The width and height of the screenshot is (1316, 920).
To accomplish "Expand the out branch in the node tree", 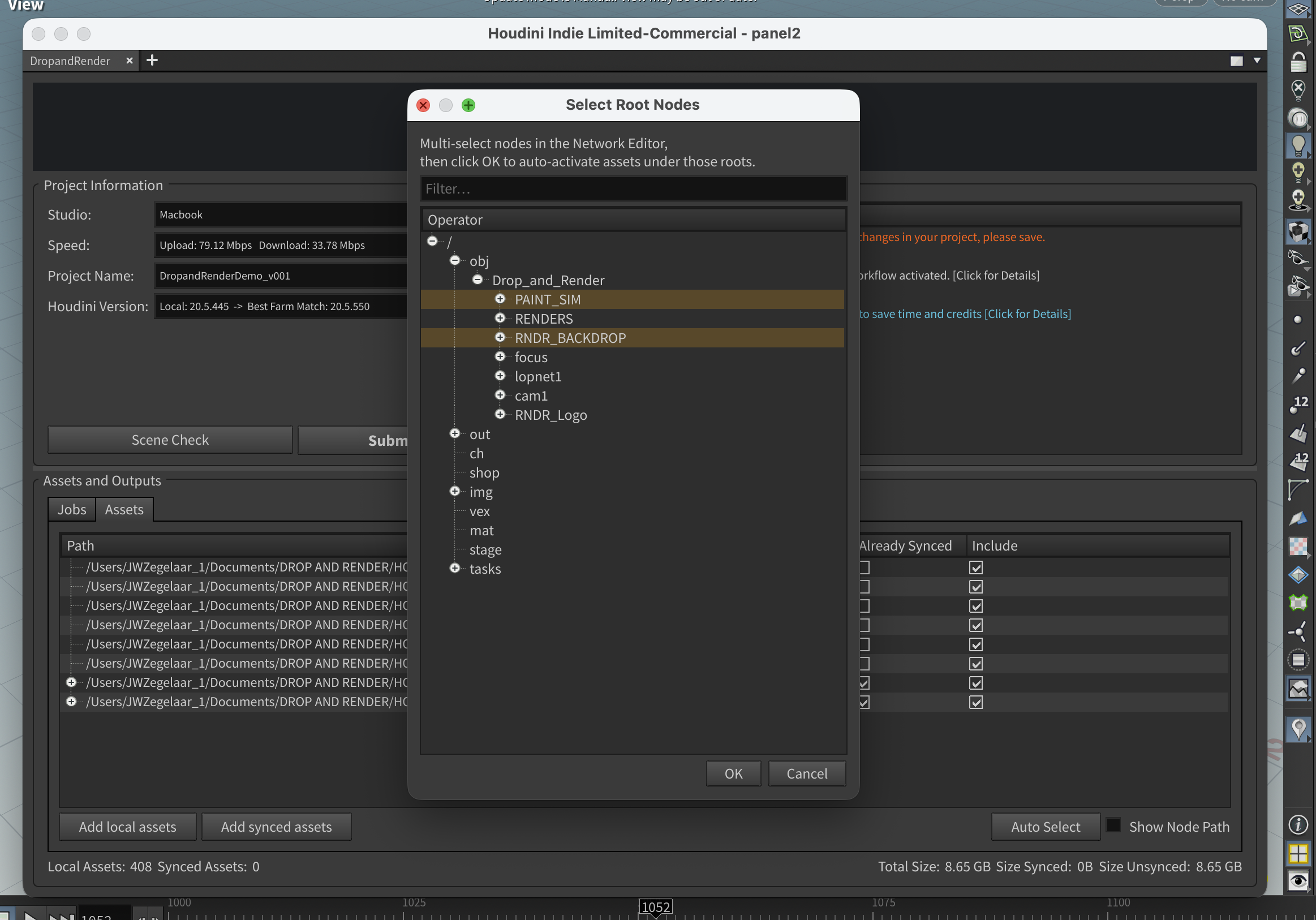I will point(455,433).
